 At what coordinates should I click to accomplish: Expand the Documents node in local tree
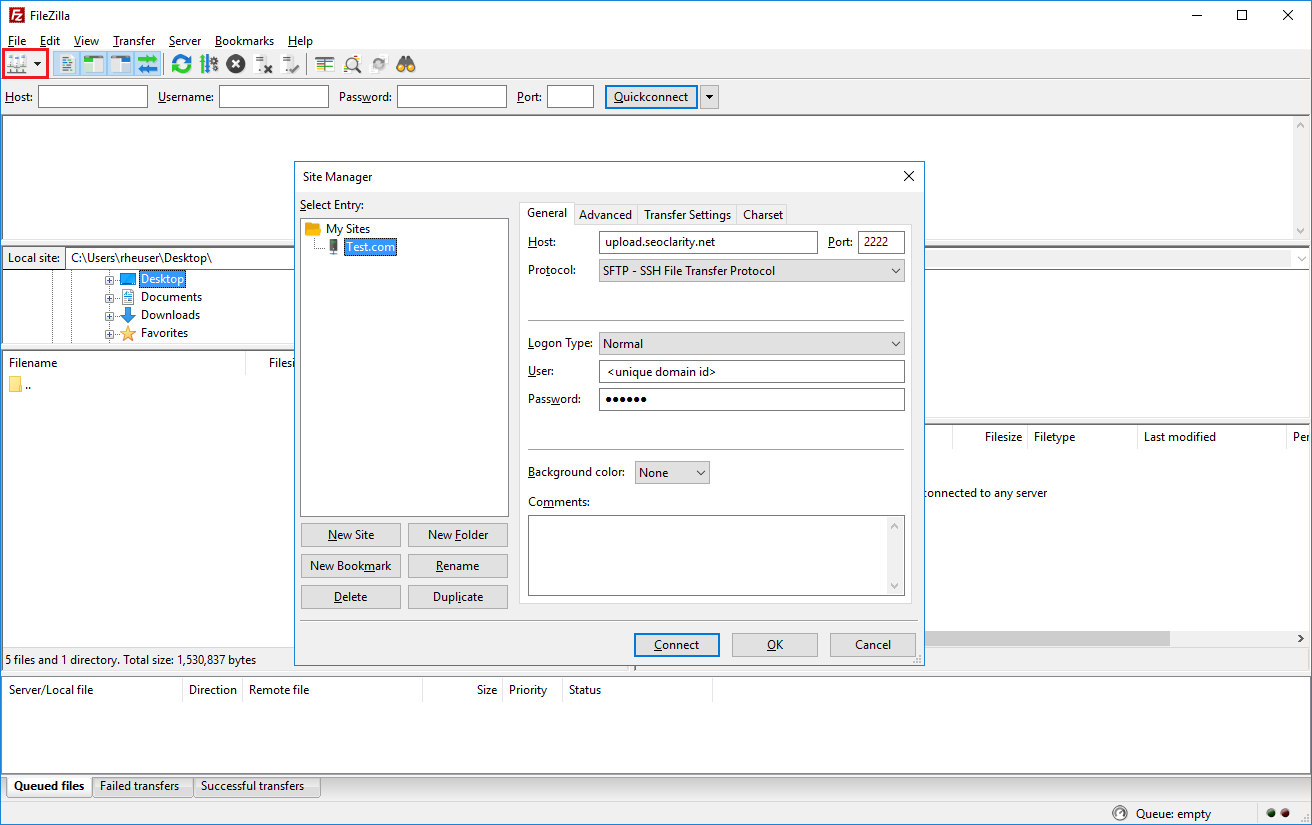tap(110, 298)
